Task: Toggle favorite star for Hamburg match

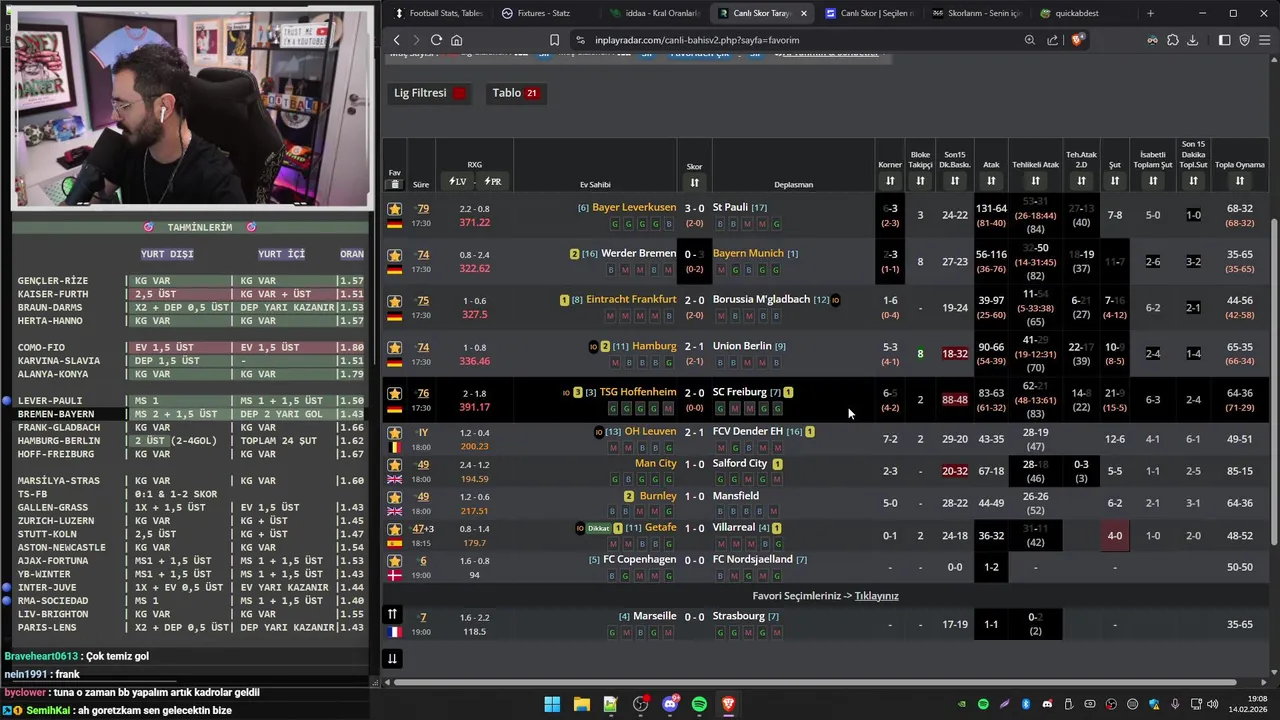Action: coord(395,347)
